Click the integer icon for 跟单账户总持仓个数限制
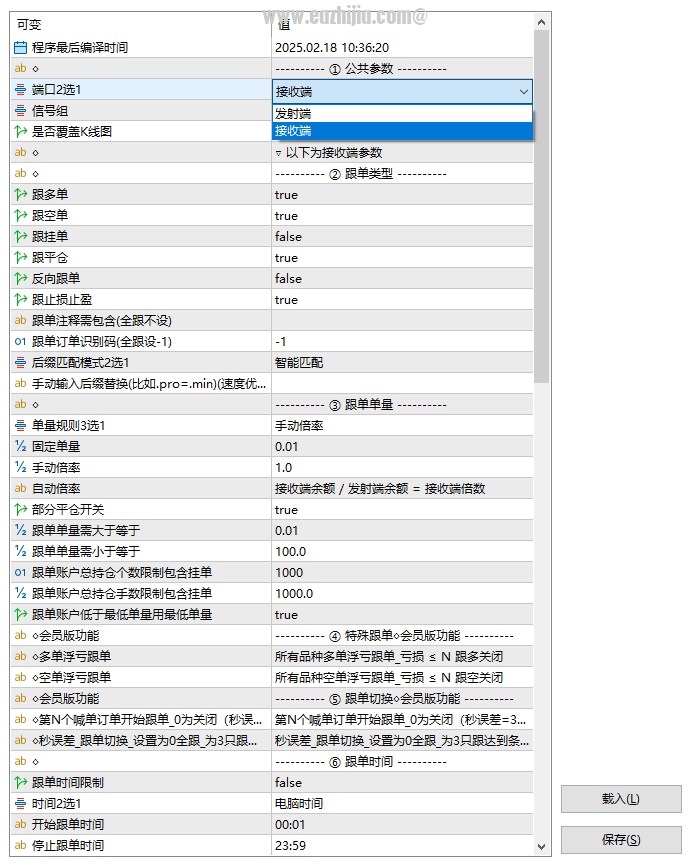 pyautogui.click(x=20, y=572)
